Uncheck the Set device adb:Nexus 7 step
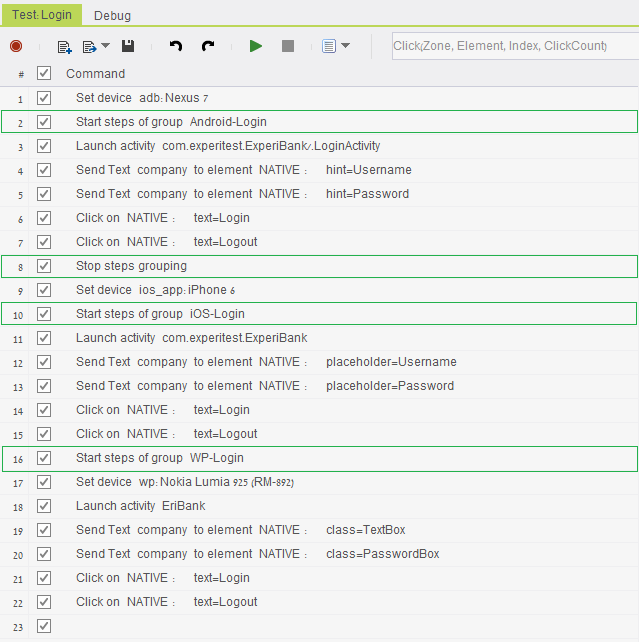 point(44,98)
